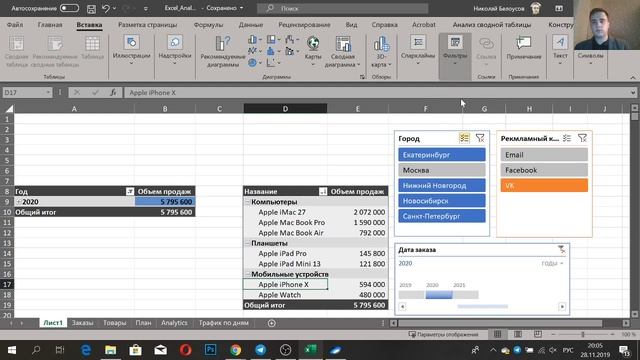Switch to the Вид tab
This screenshot has height=360, width=640.
coord(351,25)
